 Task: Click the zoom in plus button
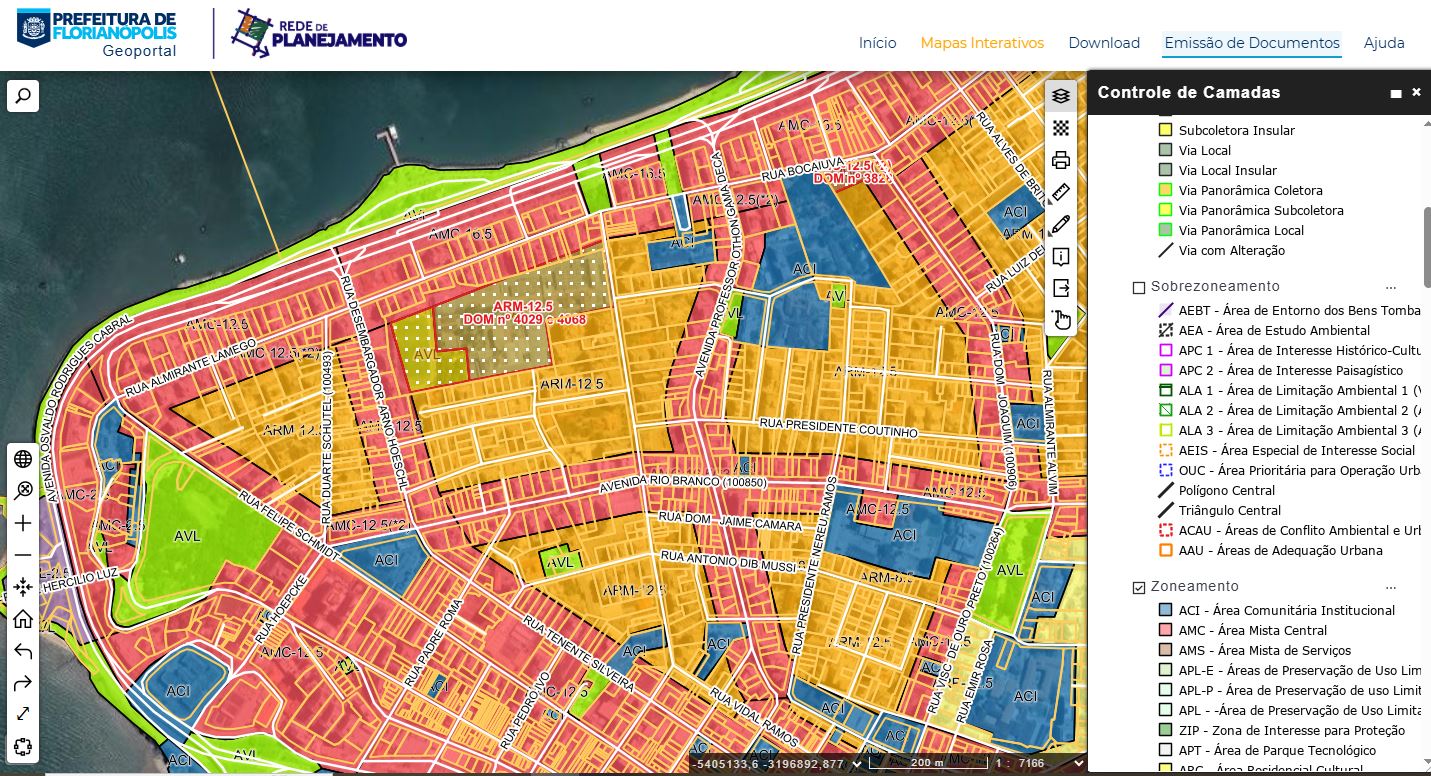(23, 523)
